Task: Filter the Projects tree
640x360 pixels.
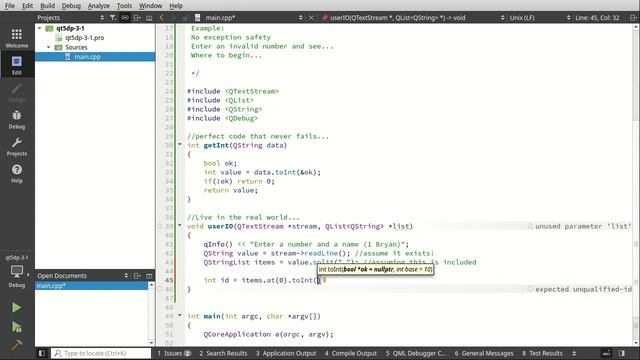Action: tap(113, 18)
